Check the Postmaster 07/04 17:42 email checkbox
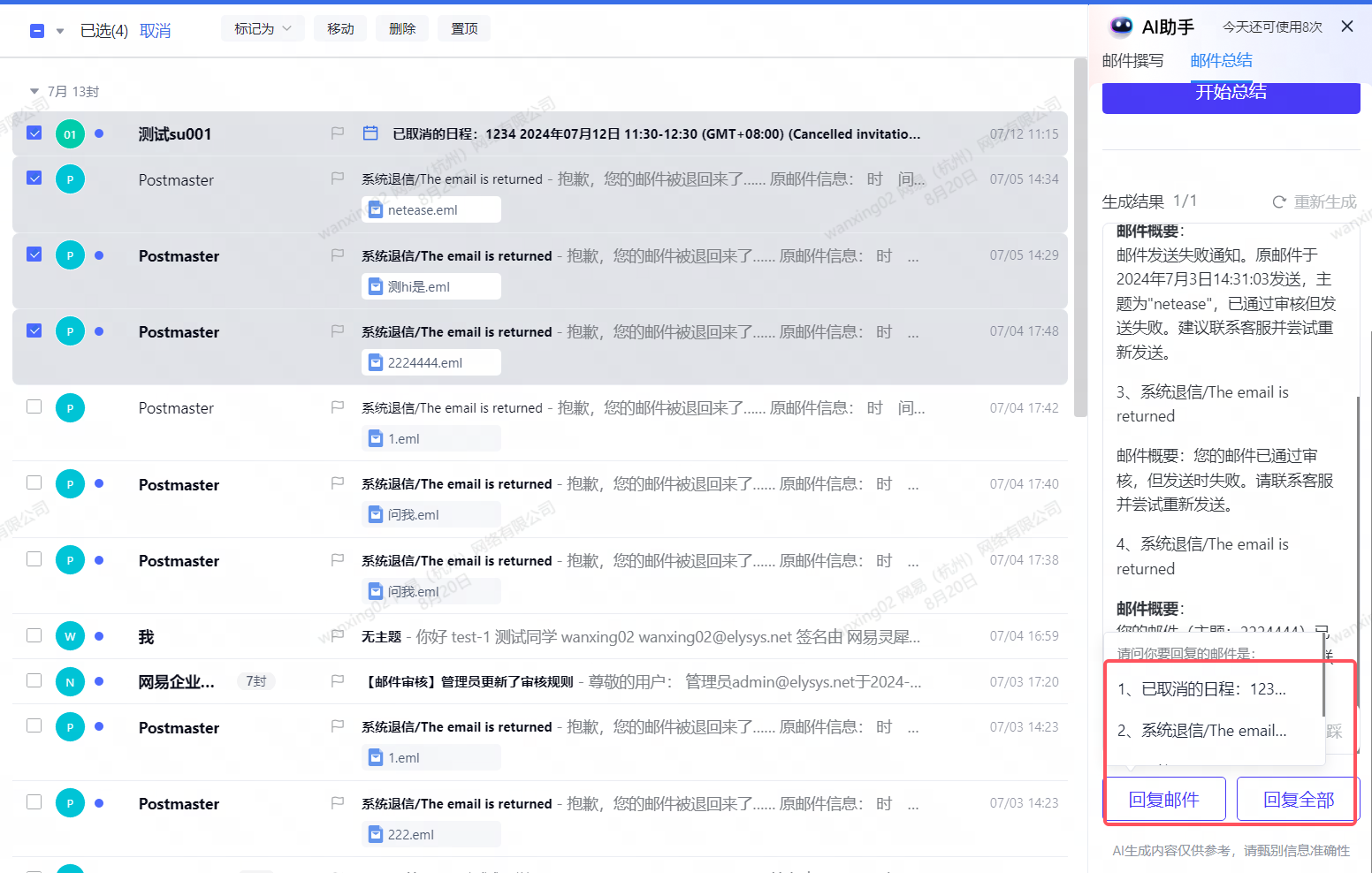 (x=34, y=406)
